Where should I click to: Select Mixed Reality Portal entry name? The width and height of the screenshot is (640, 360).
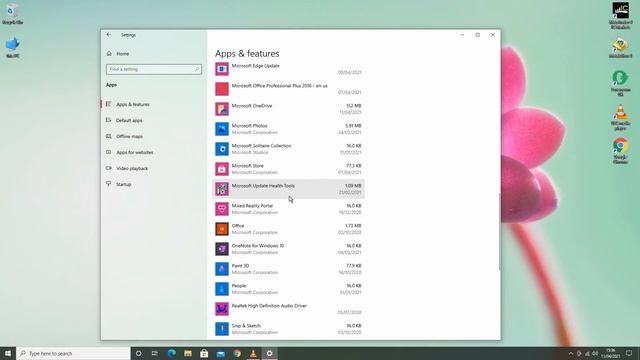(252, 206)
